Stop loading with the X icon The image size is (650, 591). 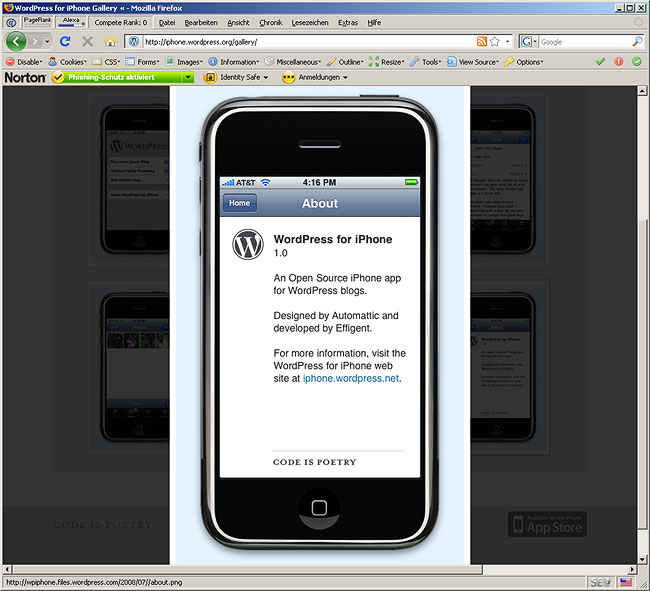(87, 41)
